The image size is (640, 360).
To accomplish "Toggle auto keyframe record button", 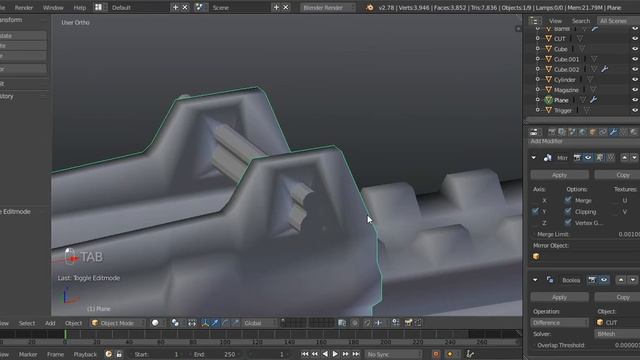I will point(436,354).
